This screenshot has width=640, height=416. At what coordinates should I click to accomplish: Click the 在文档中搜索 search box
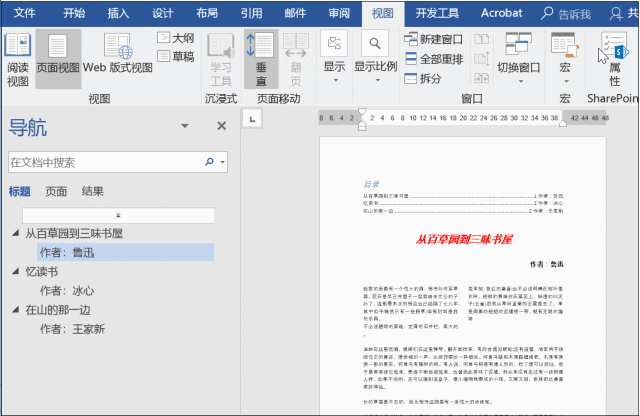click(x=100, y=161)
